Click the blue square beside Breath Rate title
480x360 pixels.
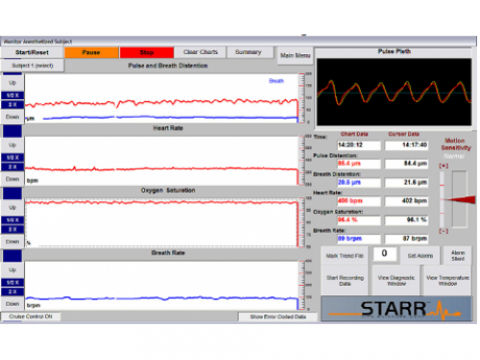coord(13,255)
